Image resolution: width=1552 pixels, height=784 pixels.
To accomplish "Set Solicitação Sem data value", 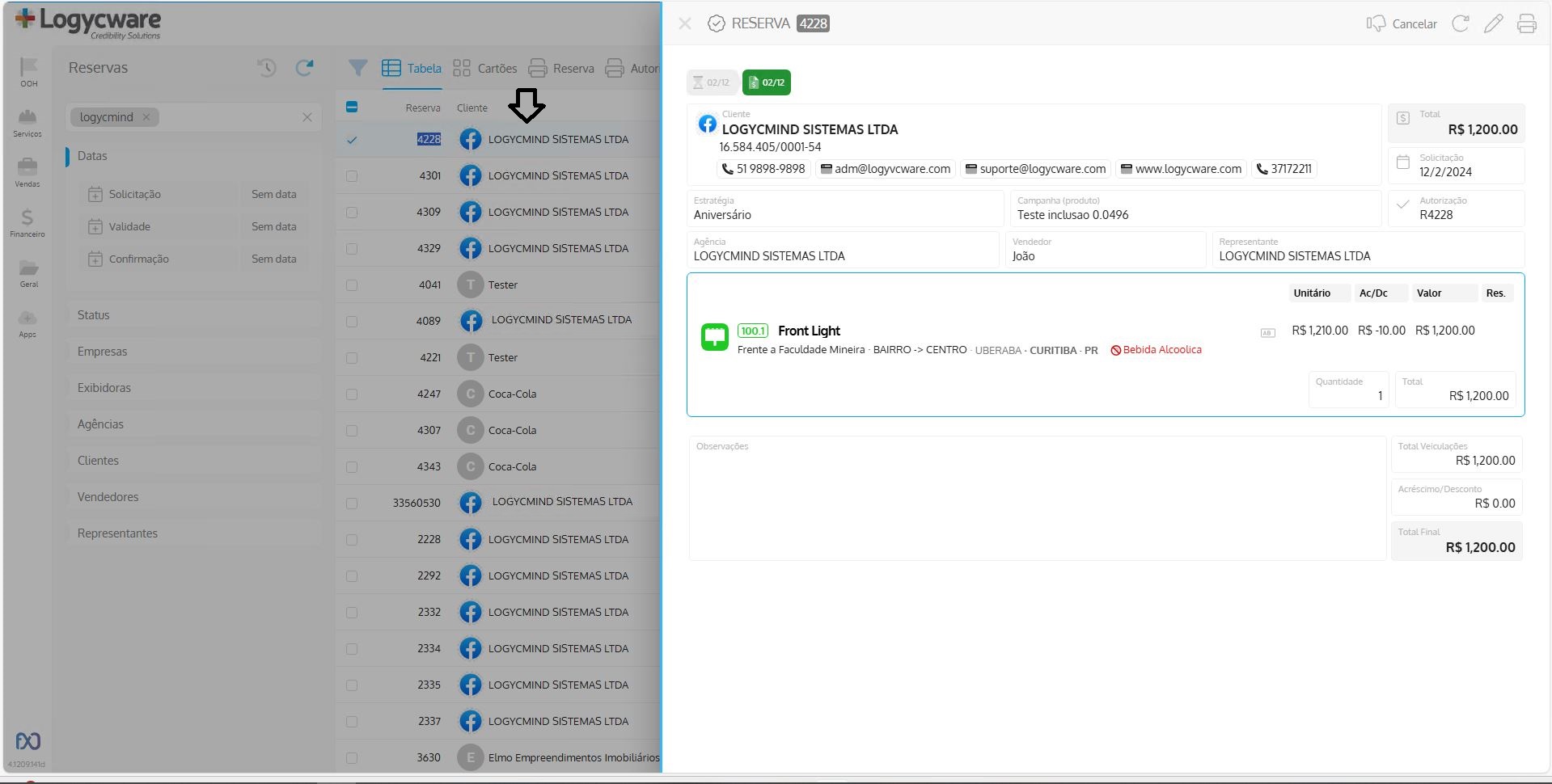I will [274, 194].
